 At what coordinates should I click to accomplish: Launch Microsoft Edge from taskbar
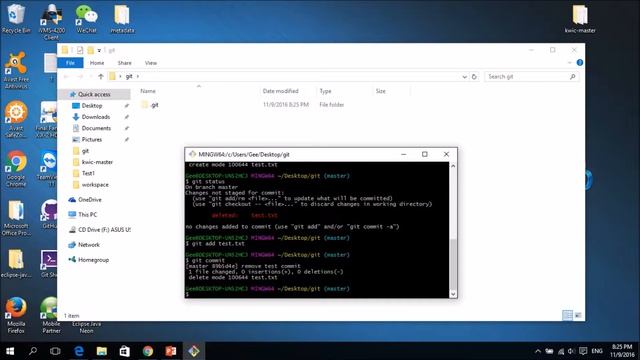tap(79, 351)
